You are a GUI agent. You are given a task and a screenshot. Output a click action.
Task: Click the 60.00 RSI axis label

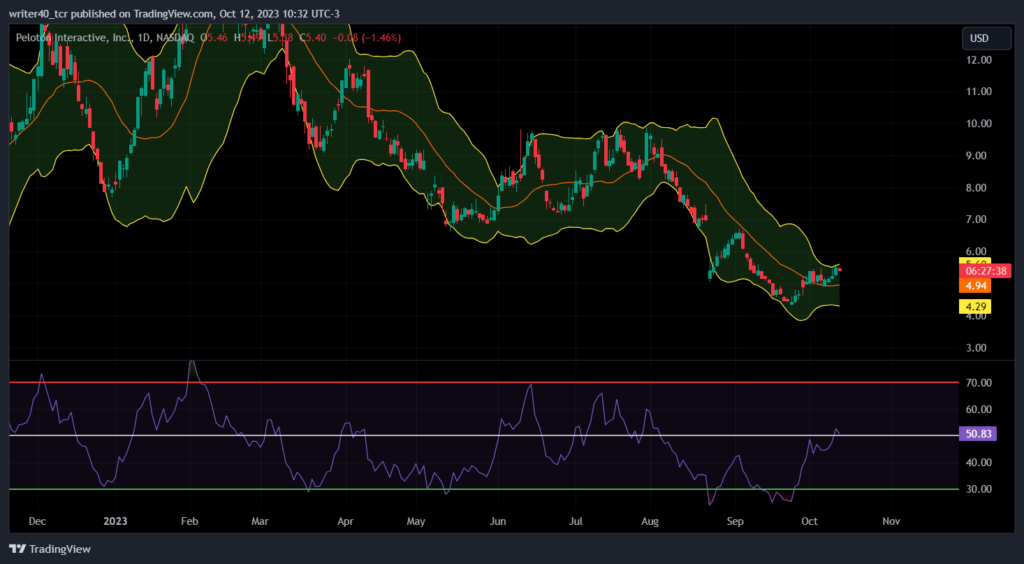[x=979, y=409]
